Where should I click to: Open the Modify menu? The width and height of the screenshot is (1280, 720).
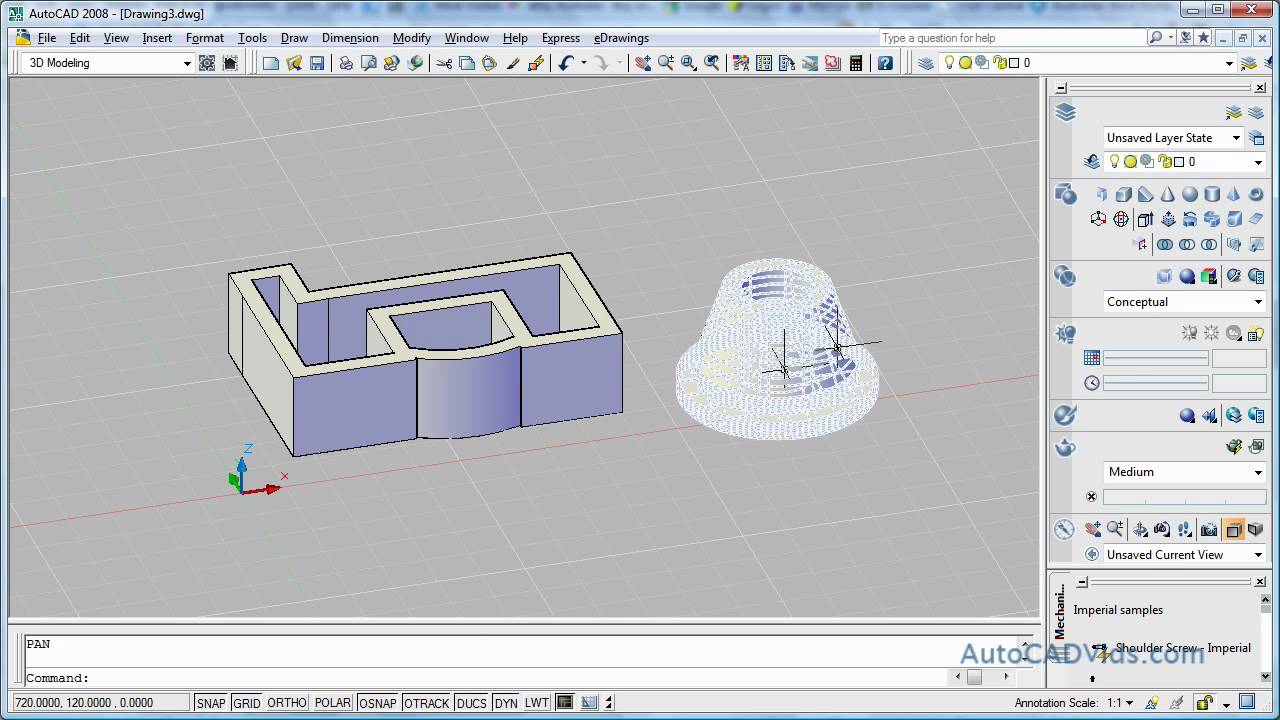click(x=411, y=38)
